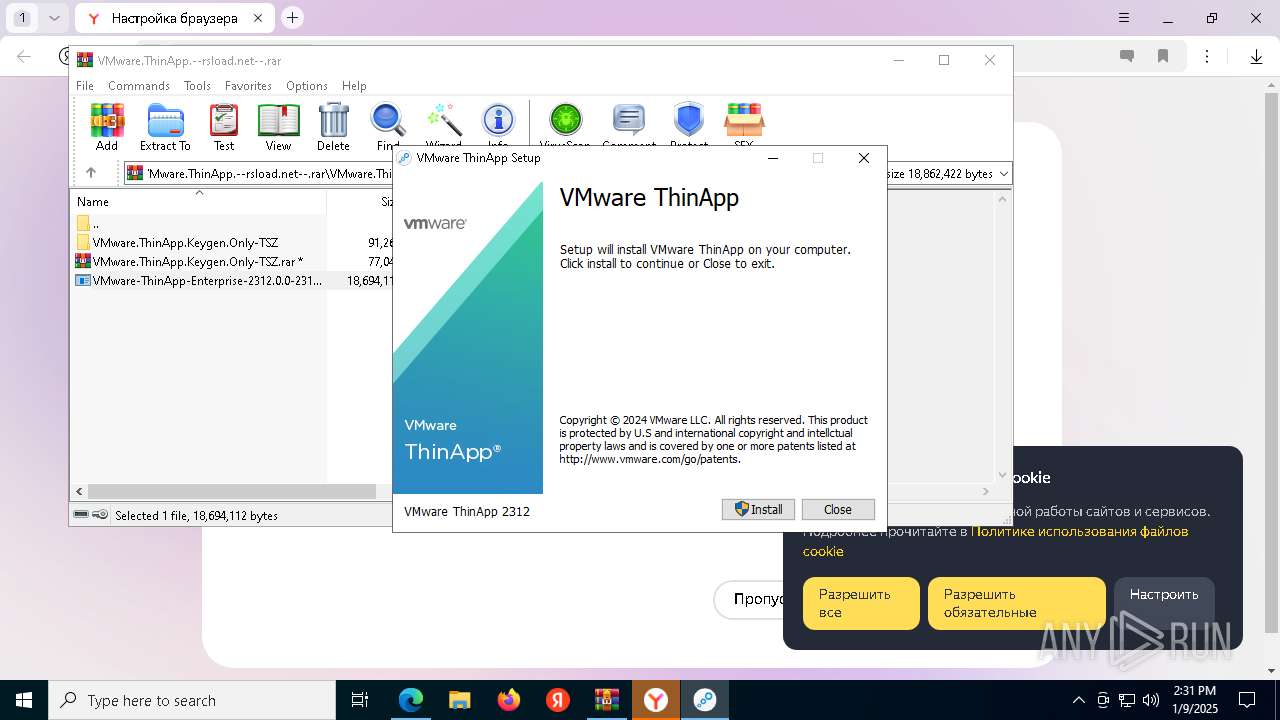The width and height of the screenshot is (1280, 720).
Task: Open a new browser tab with plus
Action: pyautogui.click(x=292, y=18)
